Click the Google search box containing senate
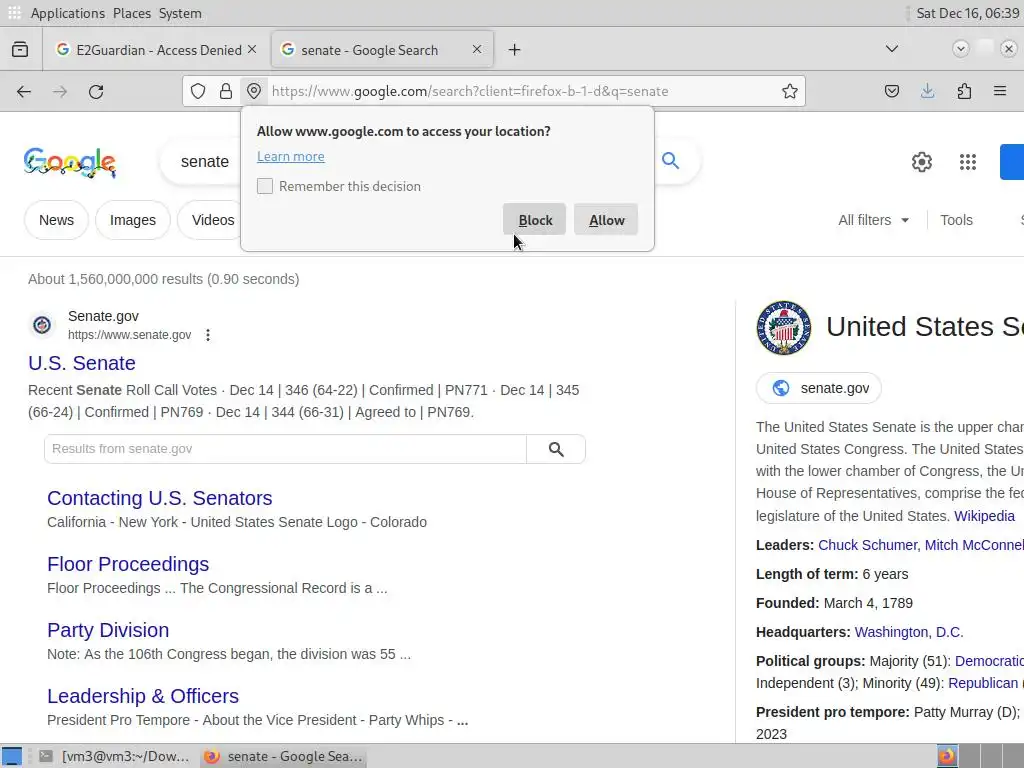This screenshot has height=768, width=1024. pyautogui.click(x=204, y=161)
